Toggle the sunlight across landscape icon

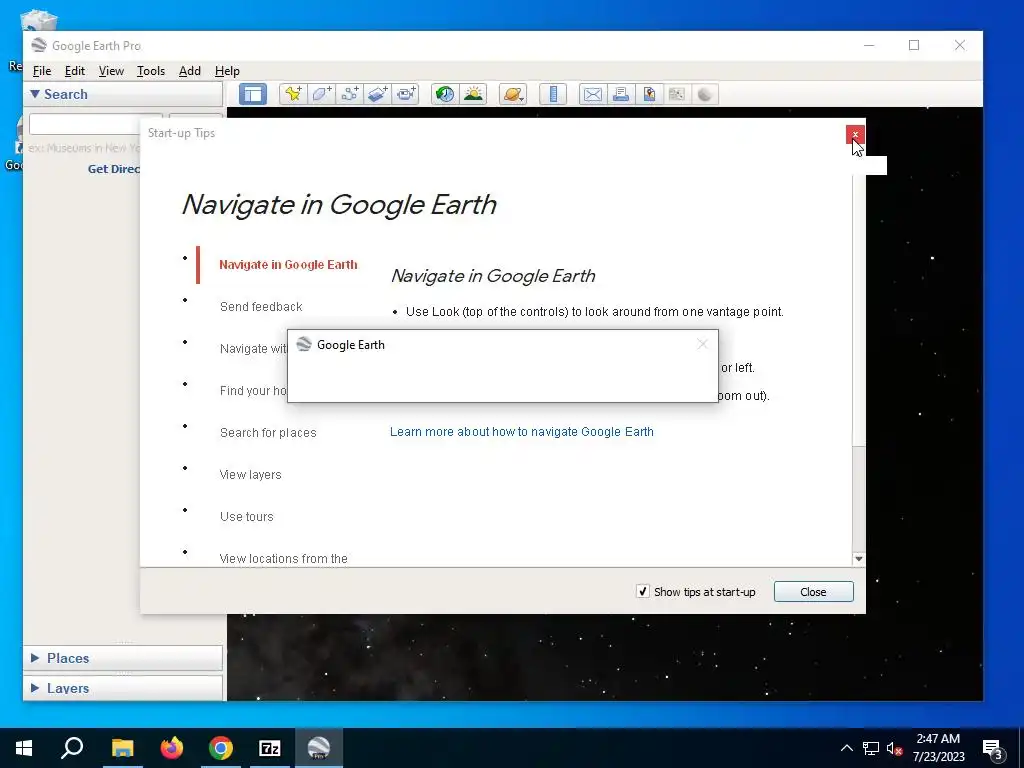pyautogui.click(x=473, y=94)
